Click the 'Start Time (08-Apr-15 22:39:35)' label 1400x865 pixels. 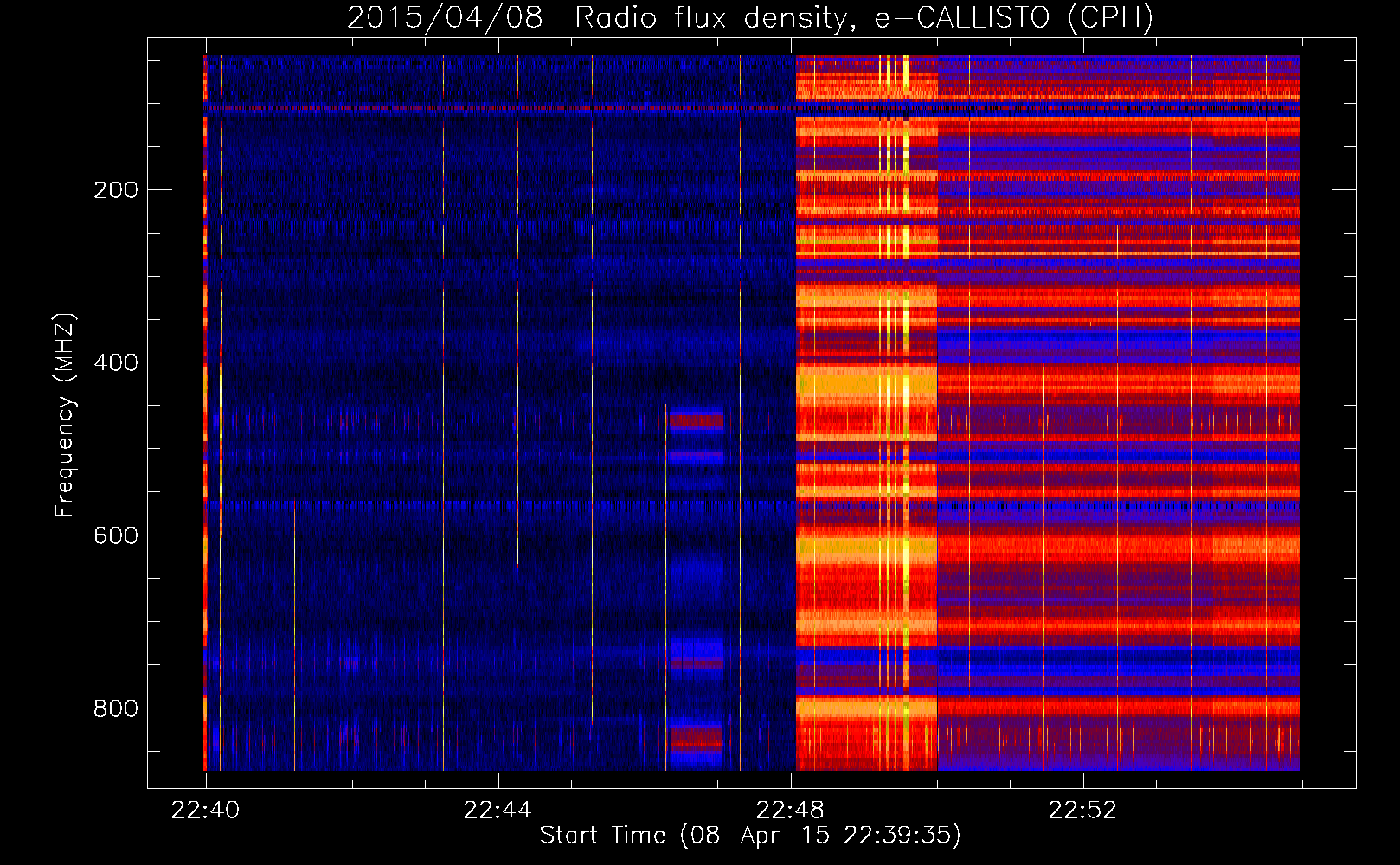coord(750,836)
